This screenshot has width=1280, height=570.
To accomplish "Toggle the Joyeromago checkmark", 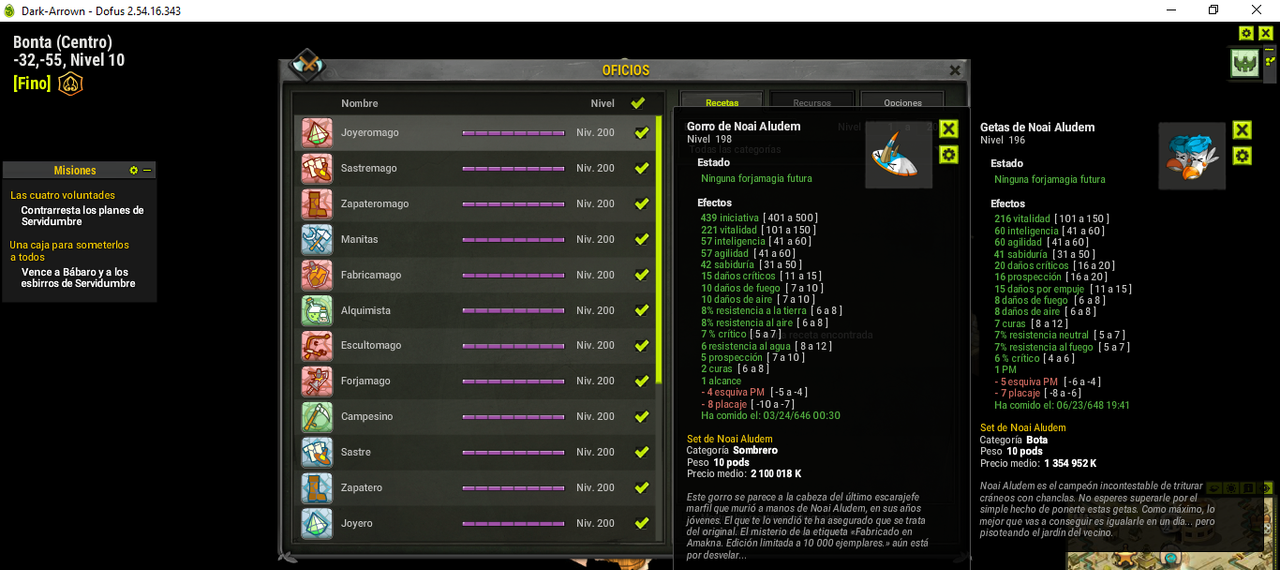I will pyautogui.click(x=641, y=133).
